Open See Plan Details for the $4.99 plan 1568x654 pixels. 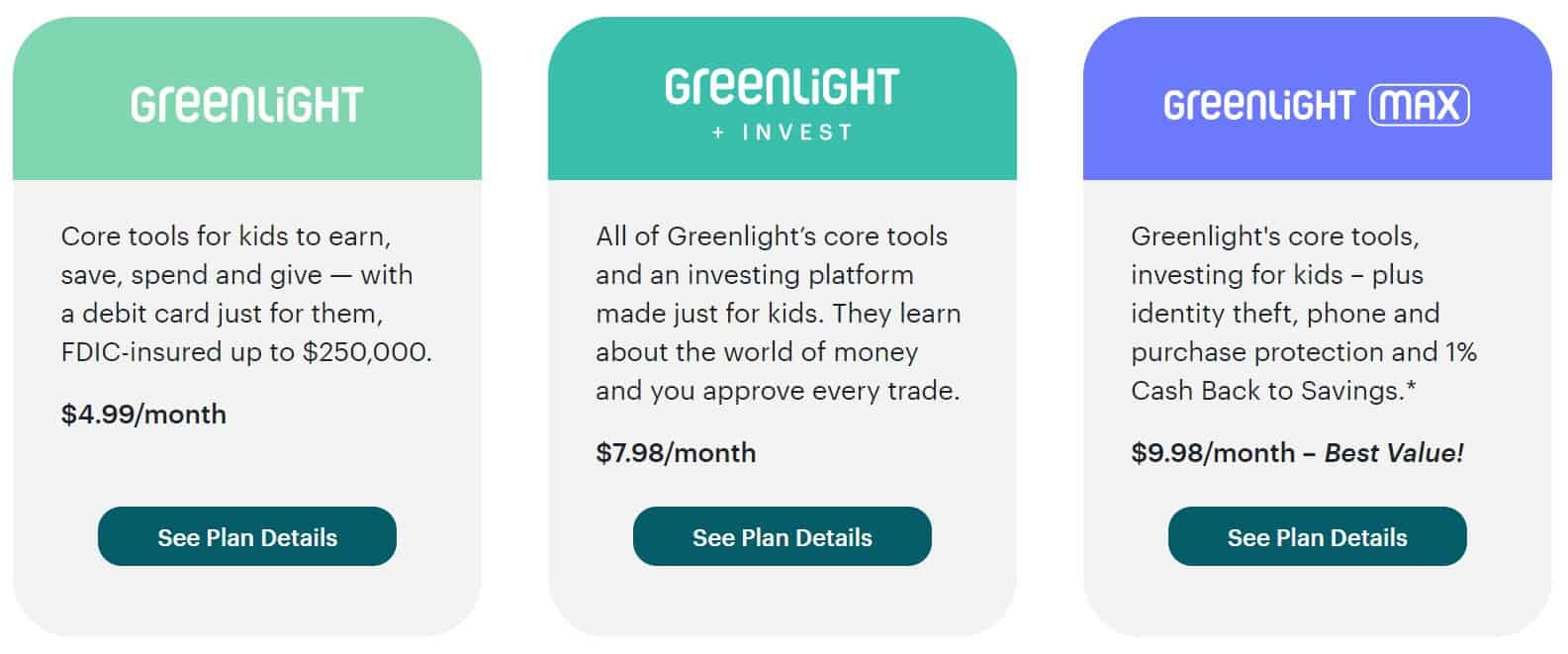pos(247,536)
